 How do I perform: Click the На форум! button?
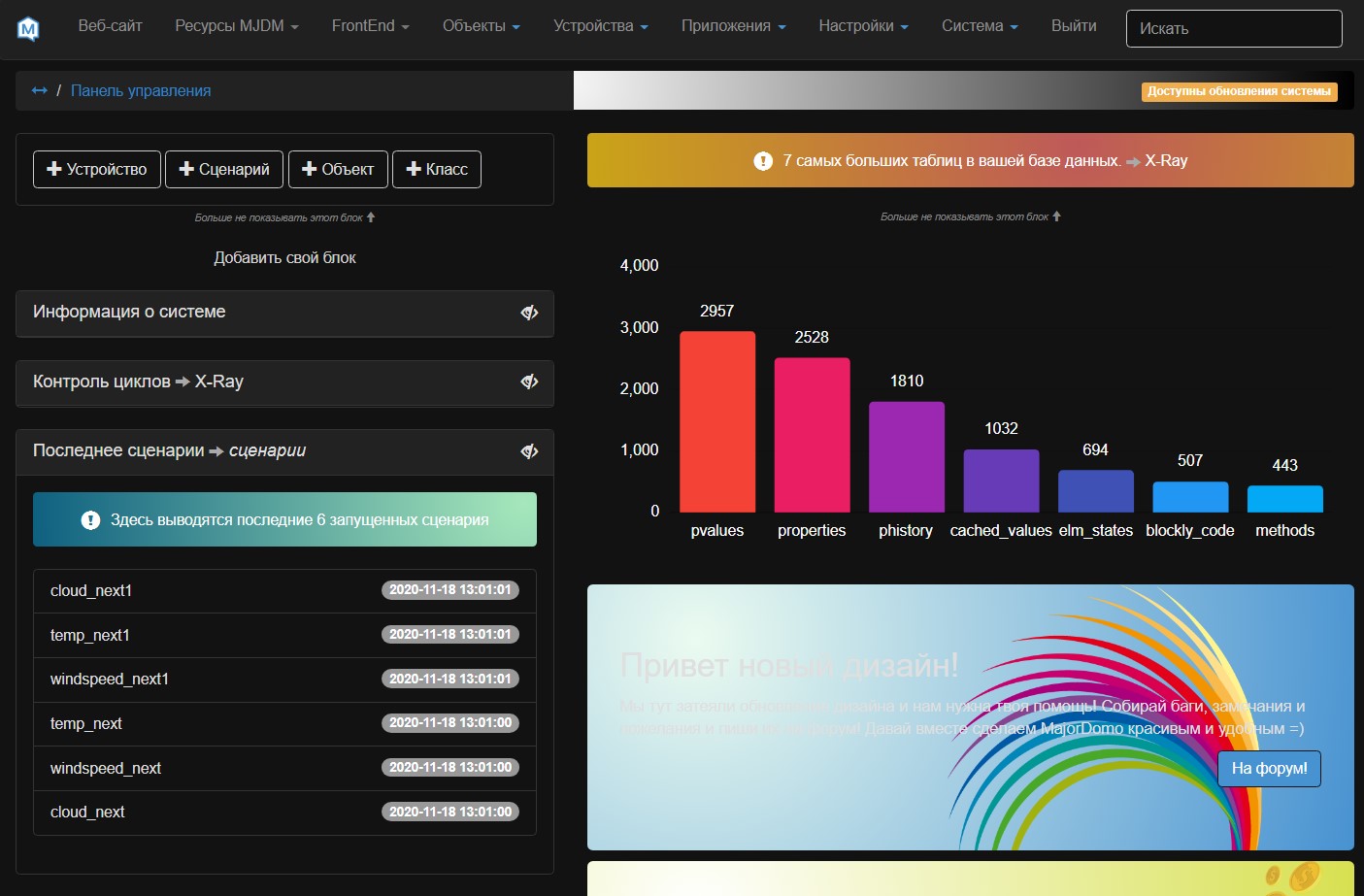(x=1270, y=769)
